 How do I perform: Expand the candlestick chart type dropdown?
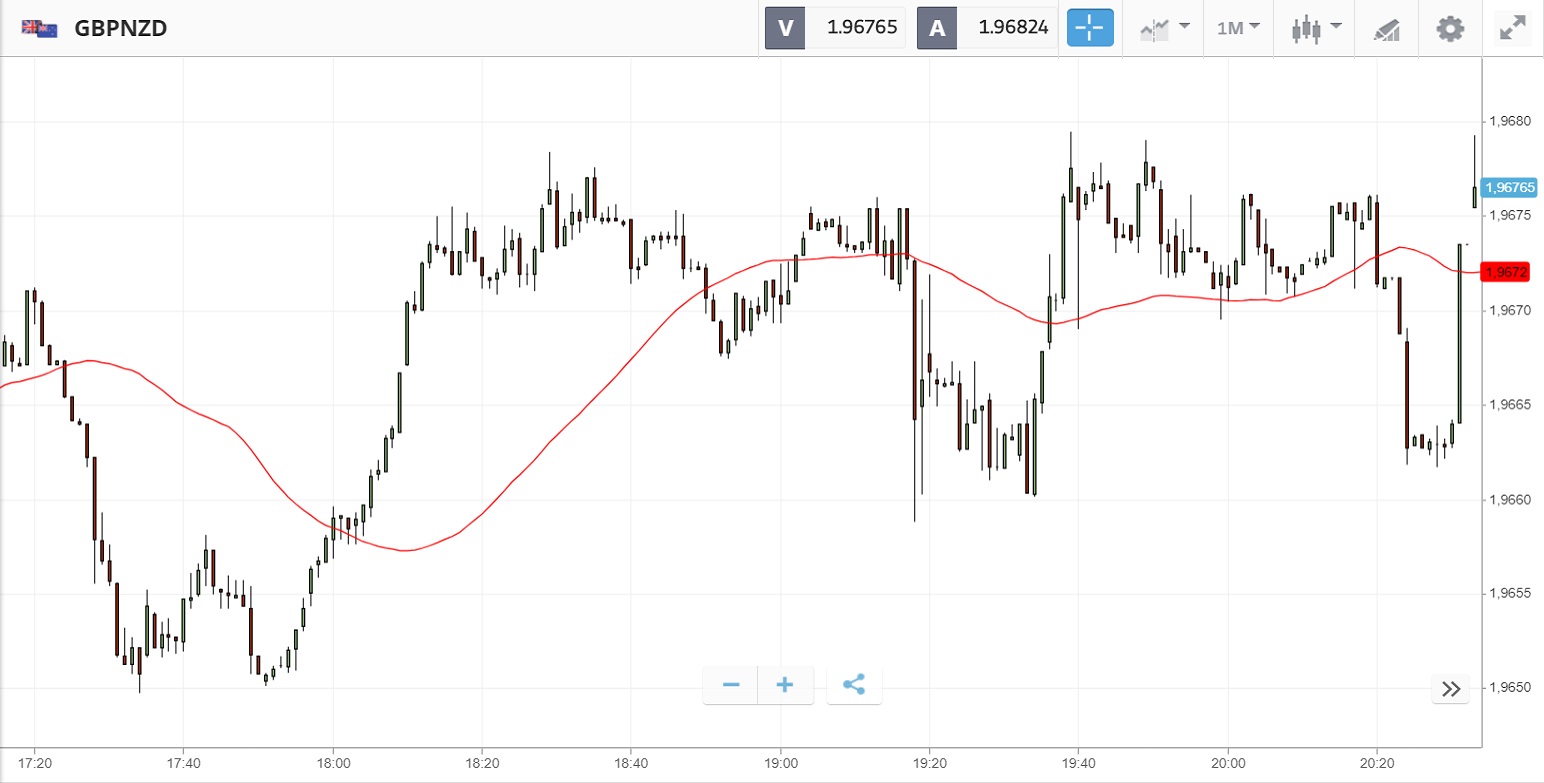point(1315,28)
